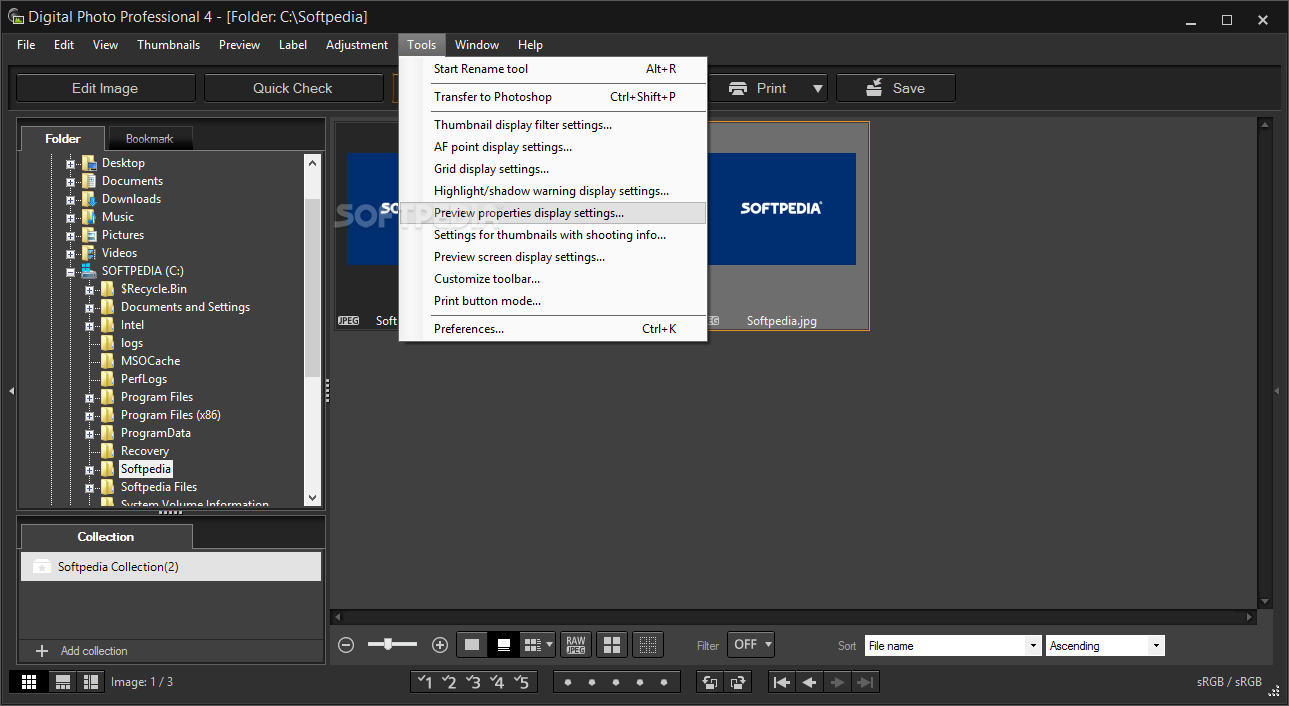Go to next image arrow

[x=838, y=682]
